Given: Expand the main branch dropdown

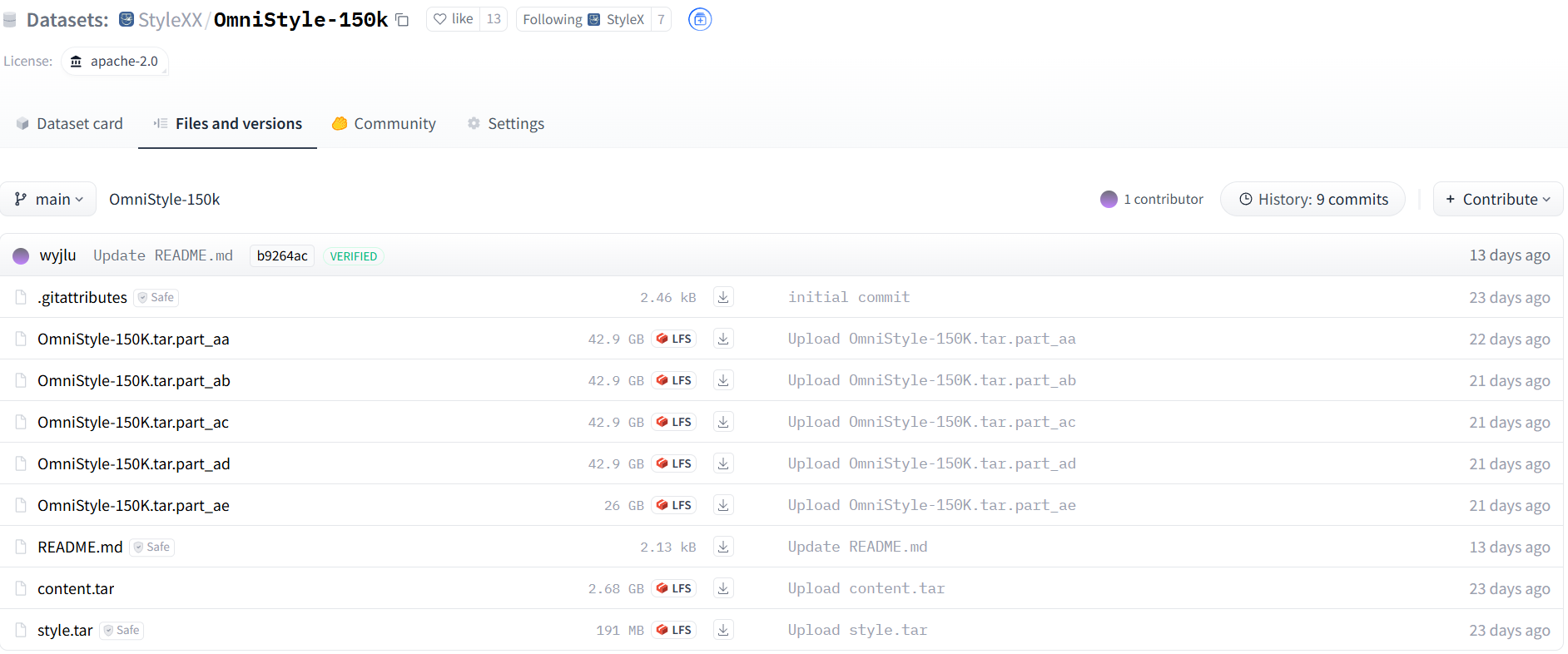Looking at the screenshot, I should [48, 200].
